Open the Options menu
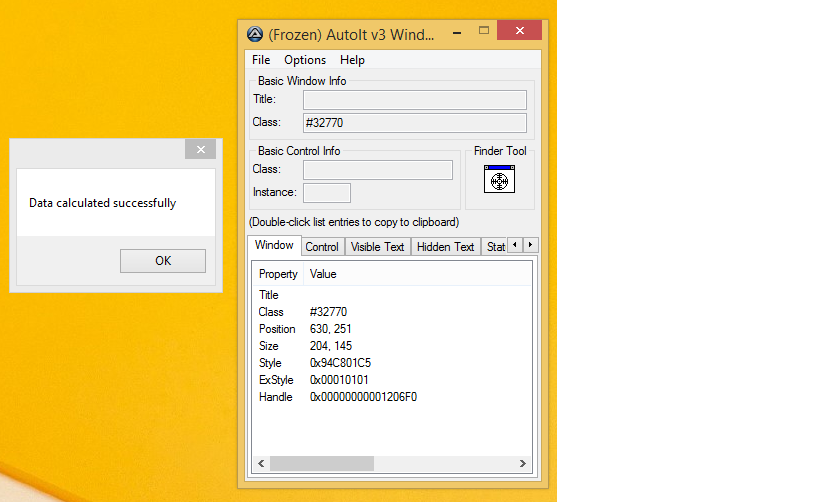 pos(305,60)
